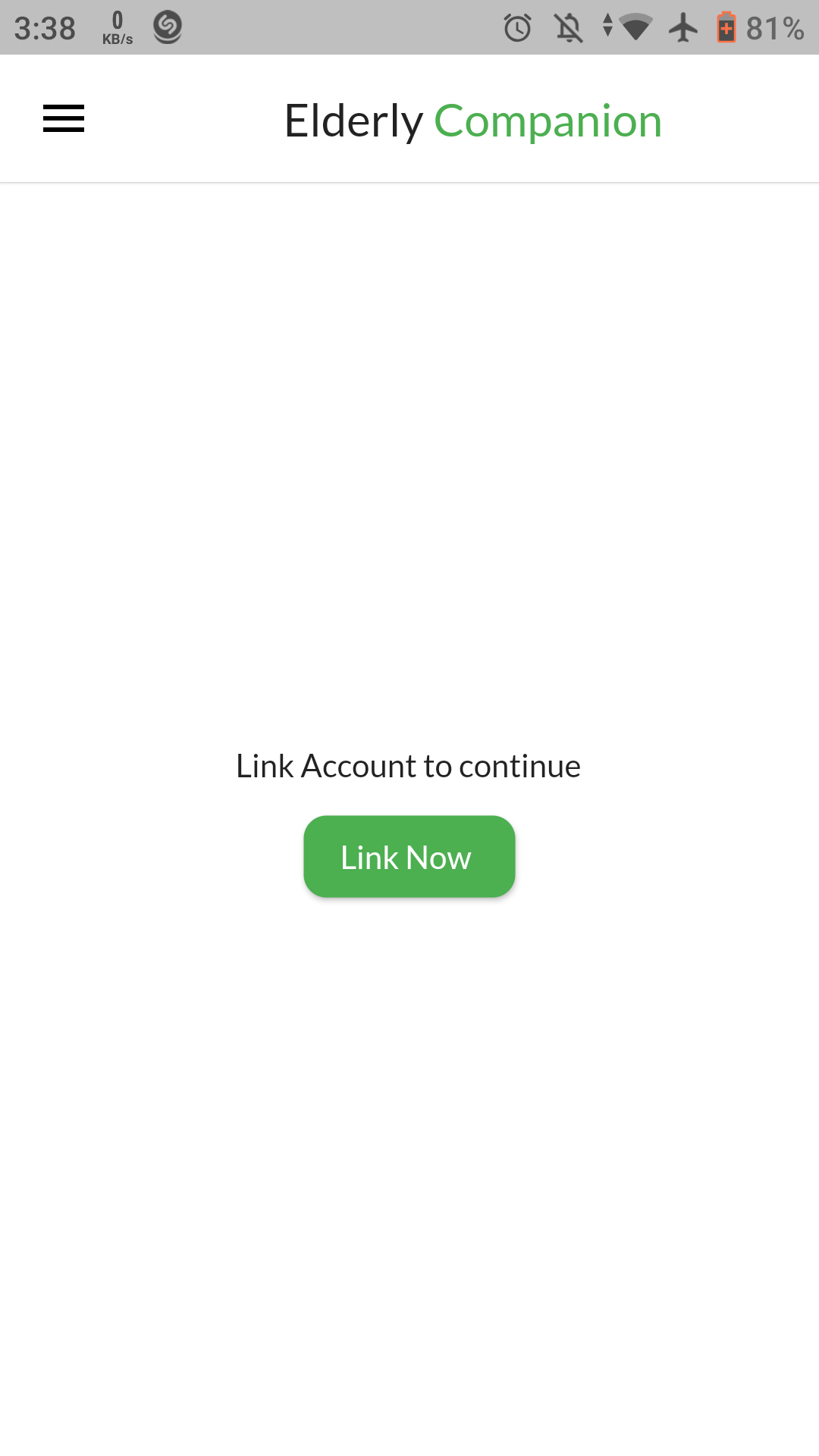Tap the data transfer arrows icon
The width and height of the screenshot is (819, 1456).
(x=607, y=25)
